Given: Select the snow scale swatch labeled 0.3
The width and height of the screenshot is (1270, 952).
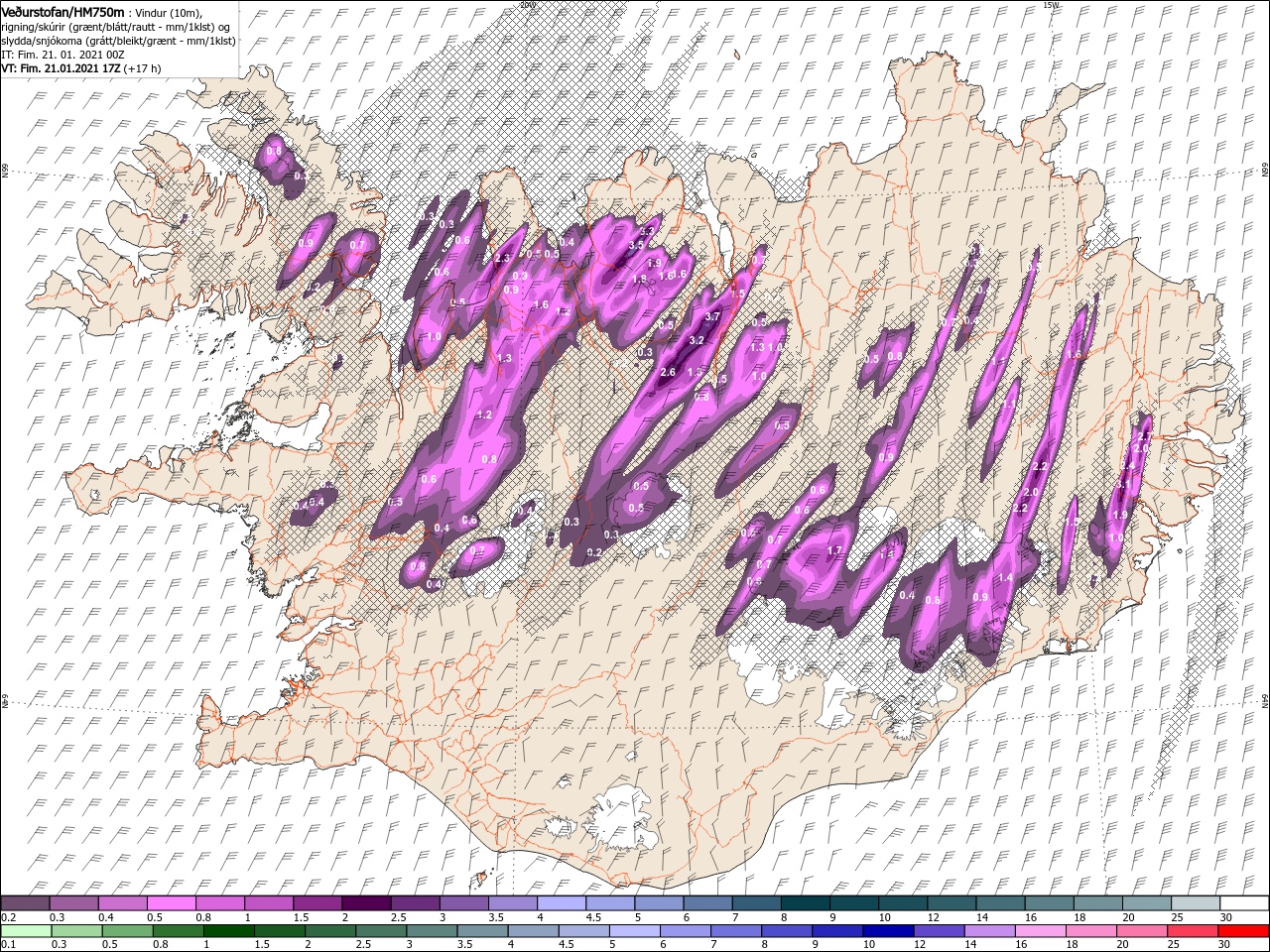Looking at the screenshot, I should tap(73, 903).
